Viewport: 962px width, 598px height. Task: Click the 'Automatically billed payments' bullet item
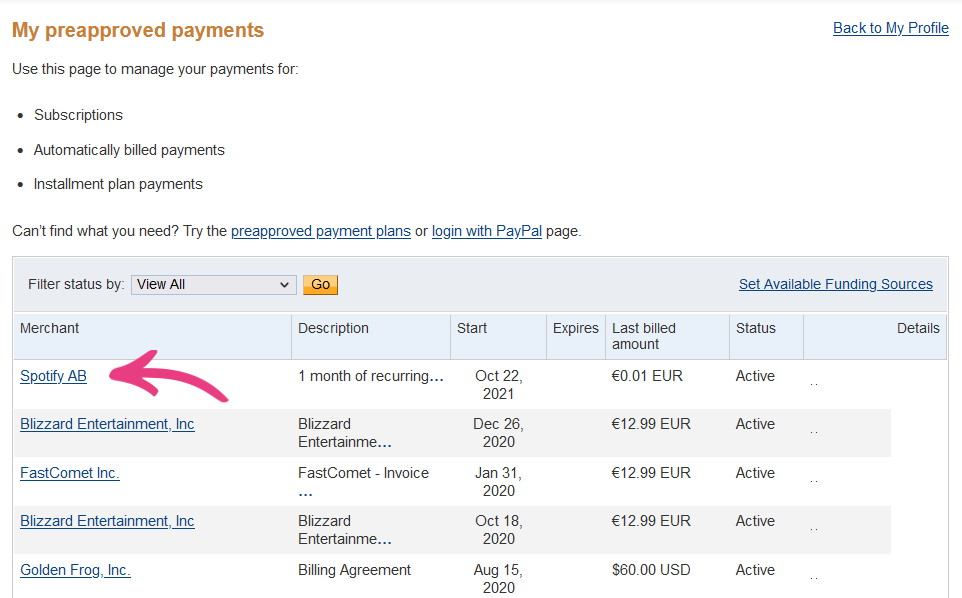[x=129, y=150]
